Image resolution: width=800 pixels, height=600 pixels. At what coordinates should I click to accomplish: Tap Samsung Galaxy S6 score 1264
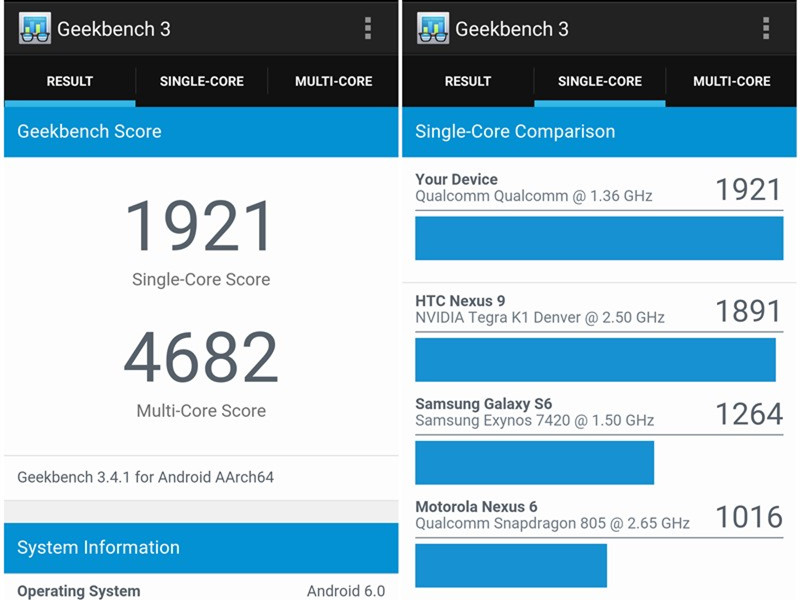pyautogui.click(x=749, y=414)
